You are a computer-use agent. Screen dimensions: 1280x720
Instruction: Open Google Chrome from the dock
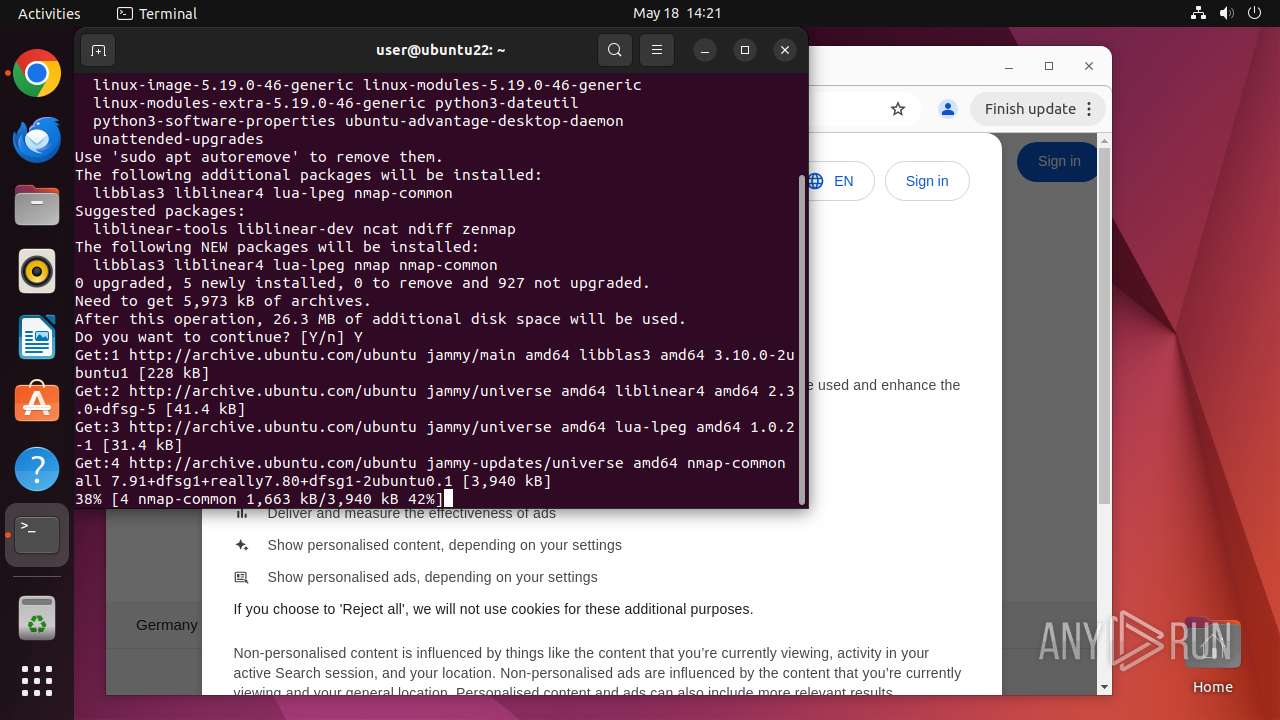coord(37,74)
